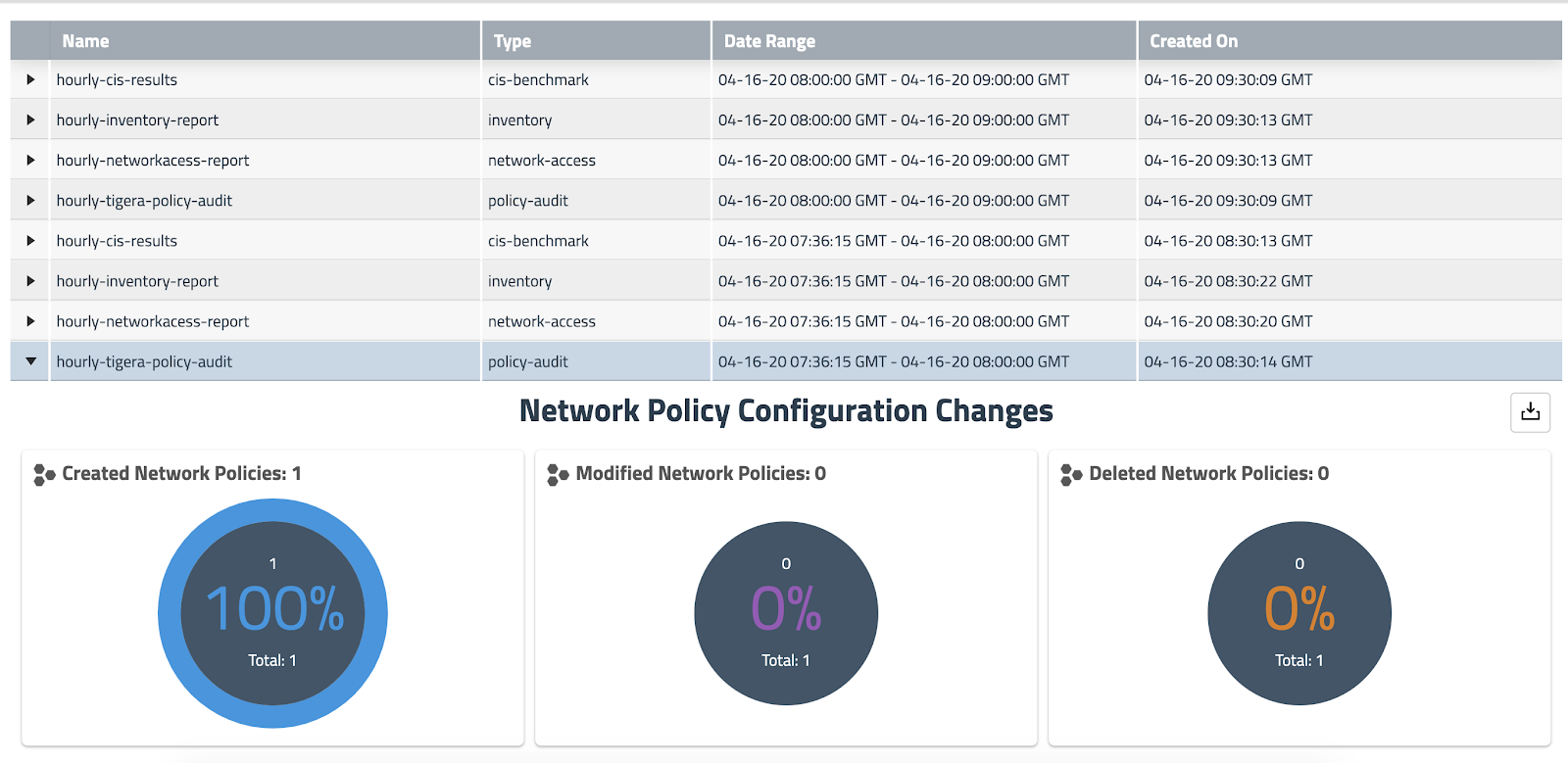Select hourly-inventory-report name with 07:36:15 start range
The image size is (1568, 763).
[x=137, y=280]
